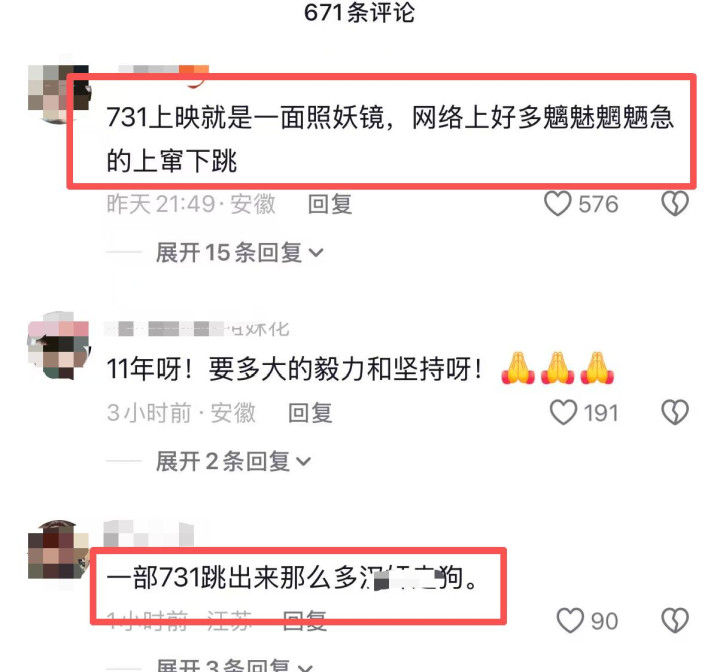This screenshot has height=672, width=720.
Task: Tap broken-heart on the 191-like comment
Action: [x=675, y=412]
